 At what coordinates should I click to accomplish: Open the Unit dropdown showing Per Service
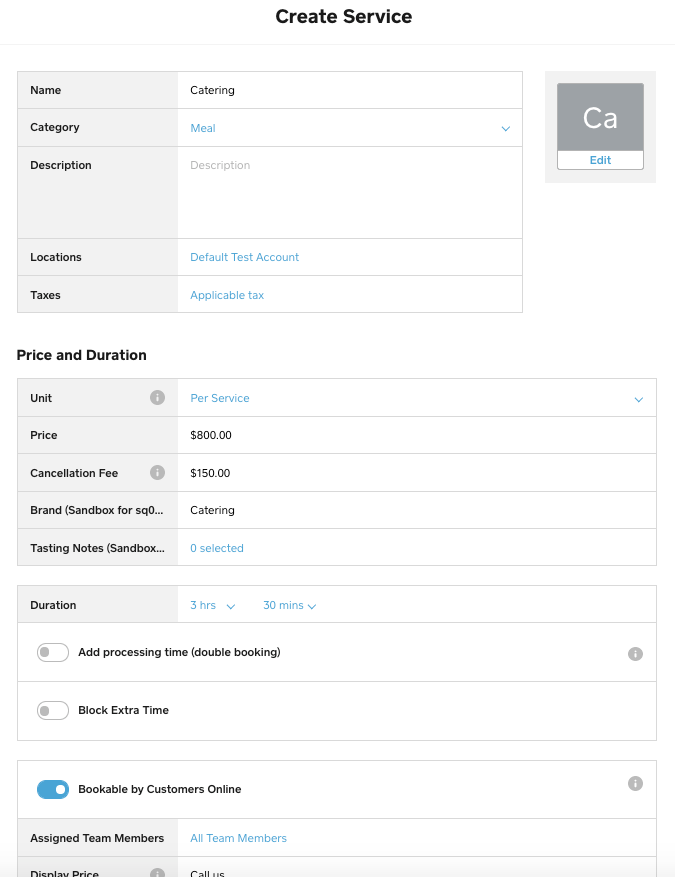pyautogui.click(x=417, y=398)
